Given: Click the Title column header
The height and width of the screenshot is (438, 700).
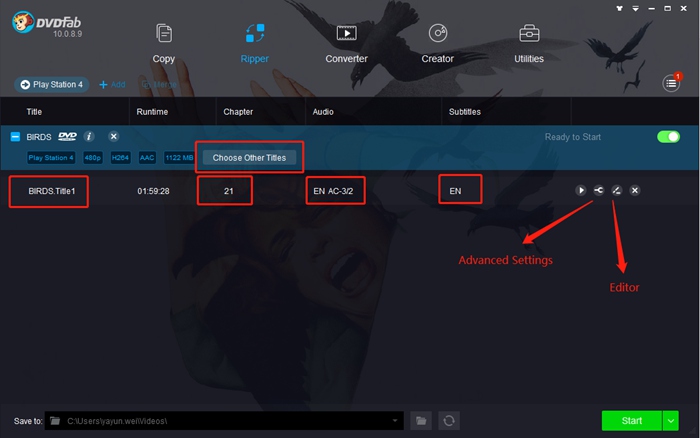Looking at the screenshot, I should tap(34, 112).
